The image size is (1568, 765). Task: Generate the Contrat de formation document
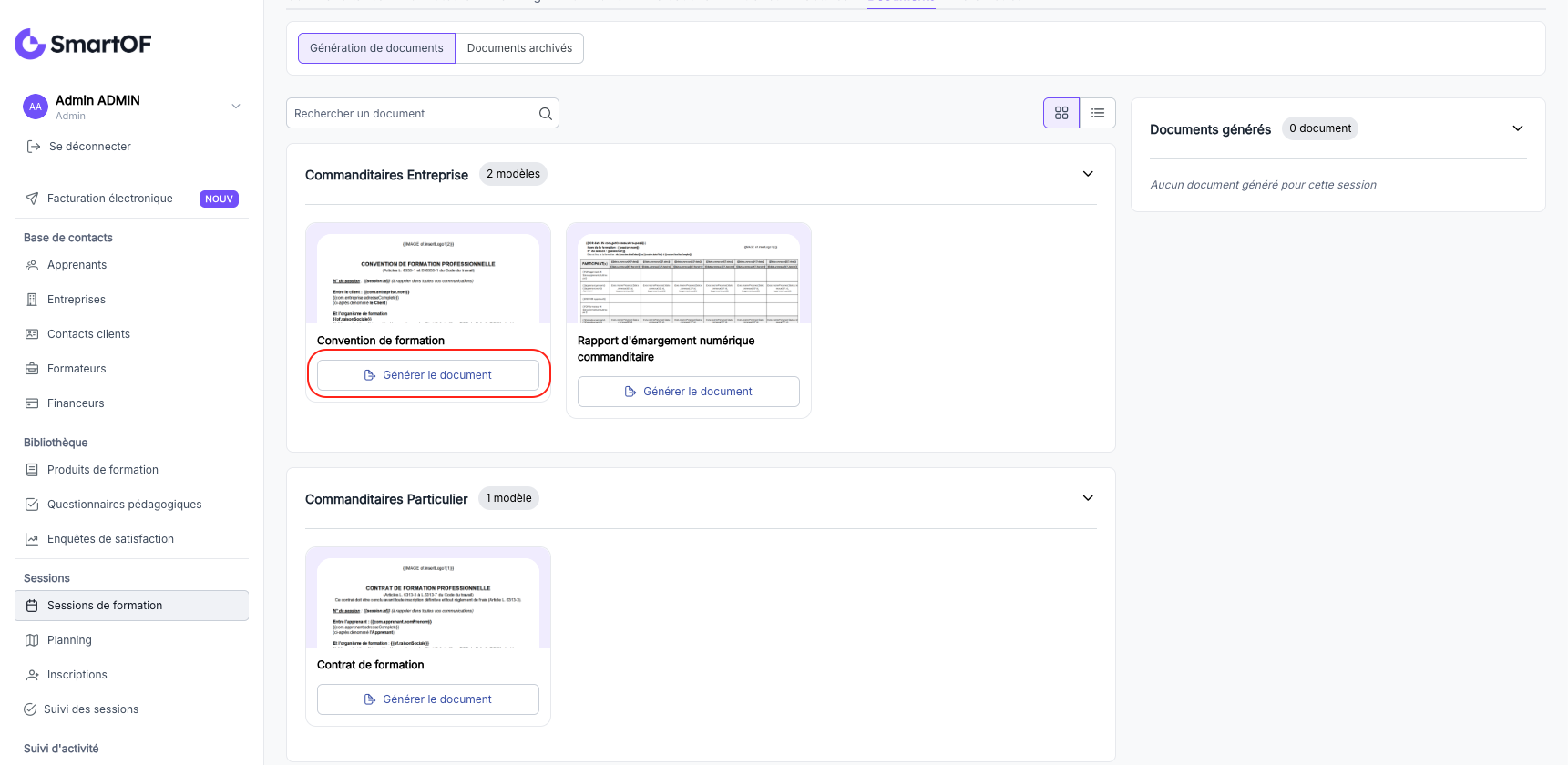point(428,699)
